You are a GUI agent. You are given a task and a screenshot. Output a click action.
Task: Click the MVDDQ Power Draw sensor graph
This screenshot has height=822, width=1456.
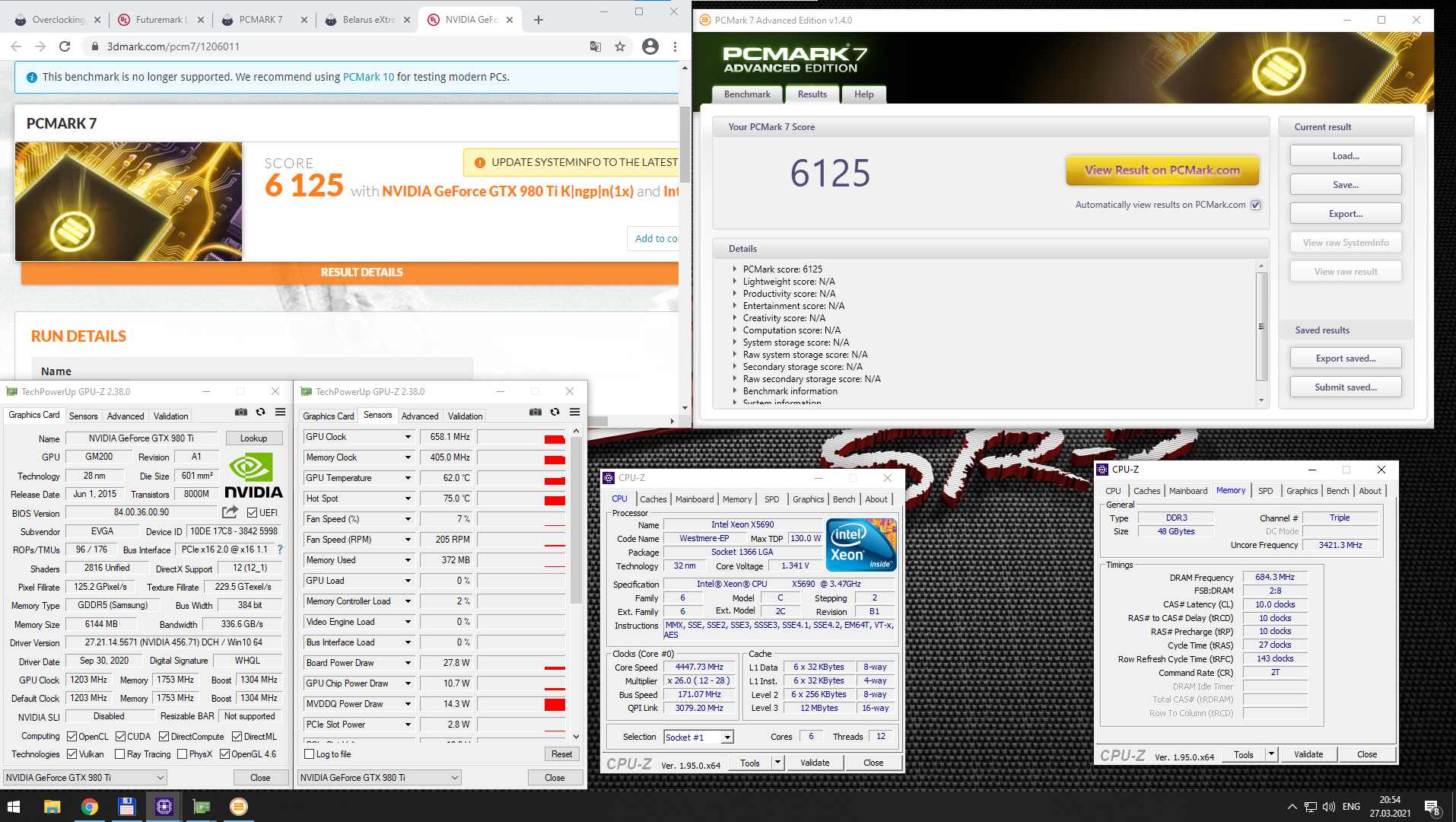tap(521, 704)
